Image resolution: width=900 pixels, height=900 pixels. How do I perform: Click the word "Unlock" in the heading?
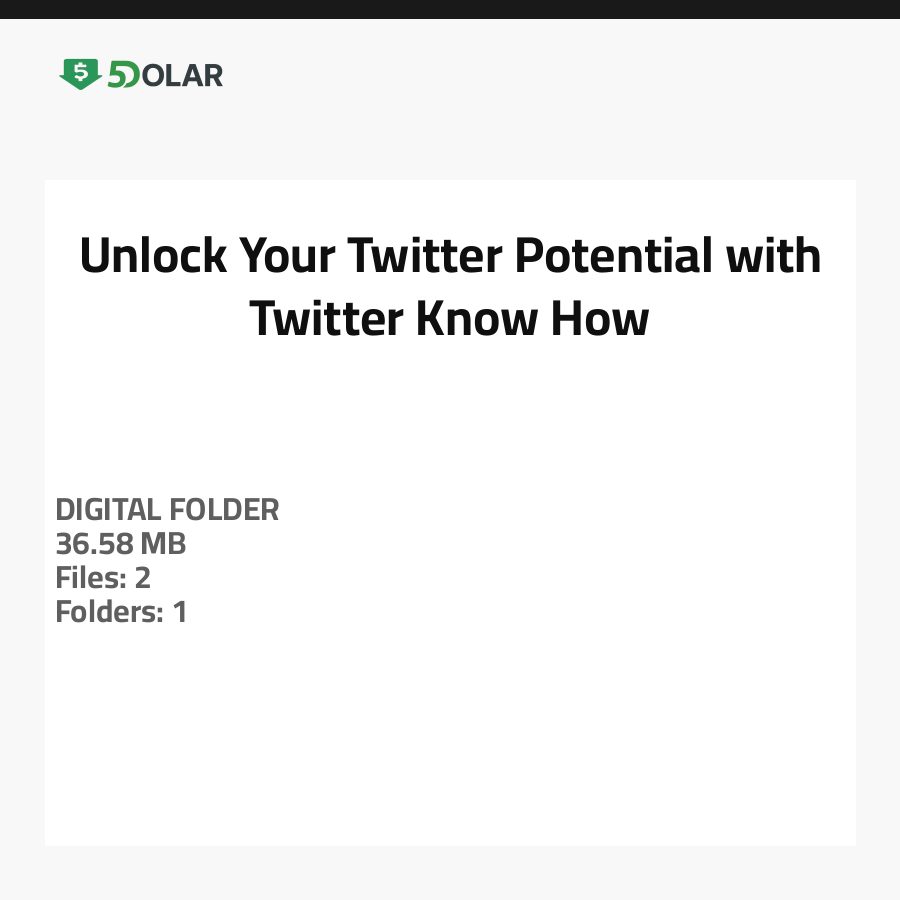(153, 256)
